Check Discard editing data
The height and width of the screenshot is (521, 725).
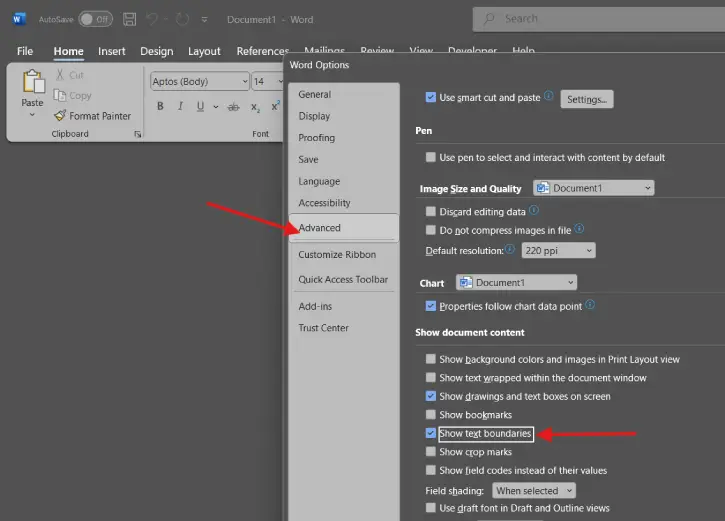tap(430, 212)
